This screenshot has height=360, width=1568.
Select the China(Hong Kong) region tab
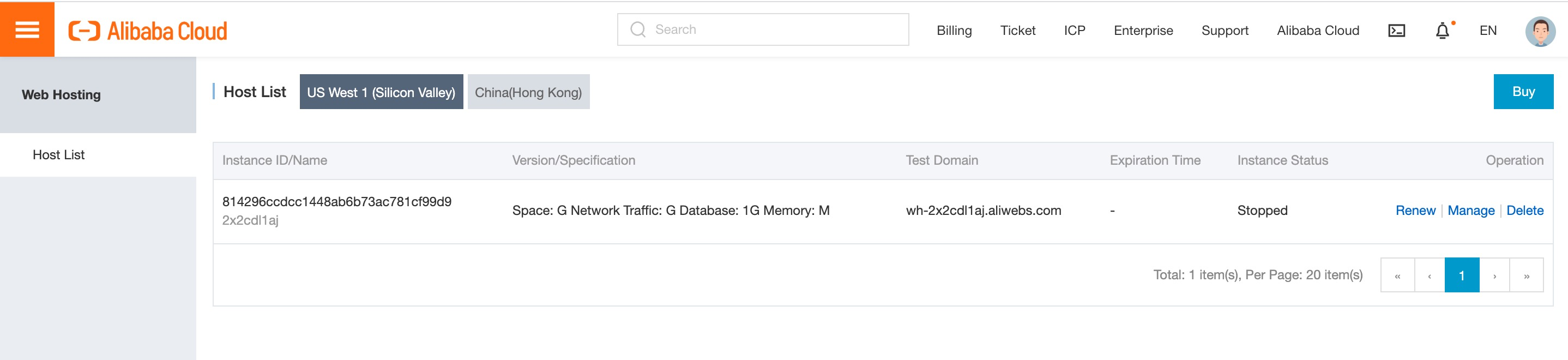click(528, 92)
